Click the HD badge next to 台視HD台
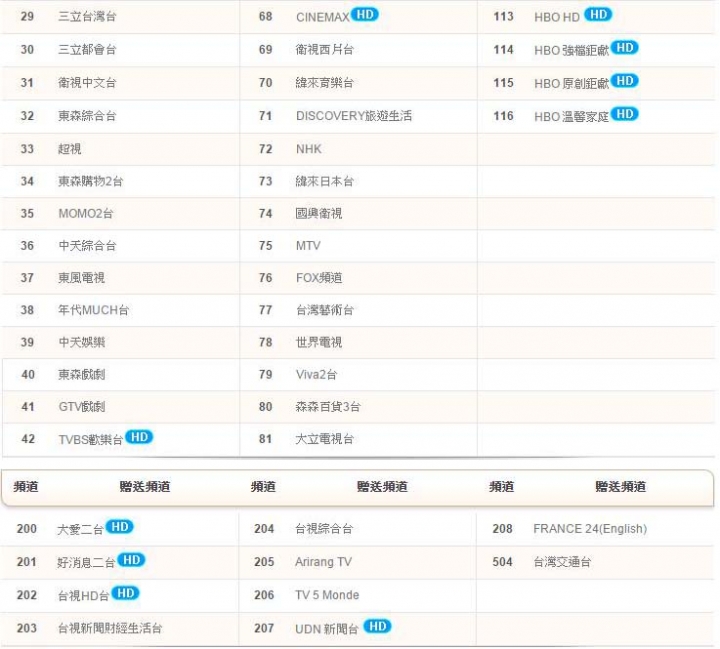720x649 pixels. 125,593
